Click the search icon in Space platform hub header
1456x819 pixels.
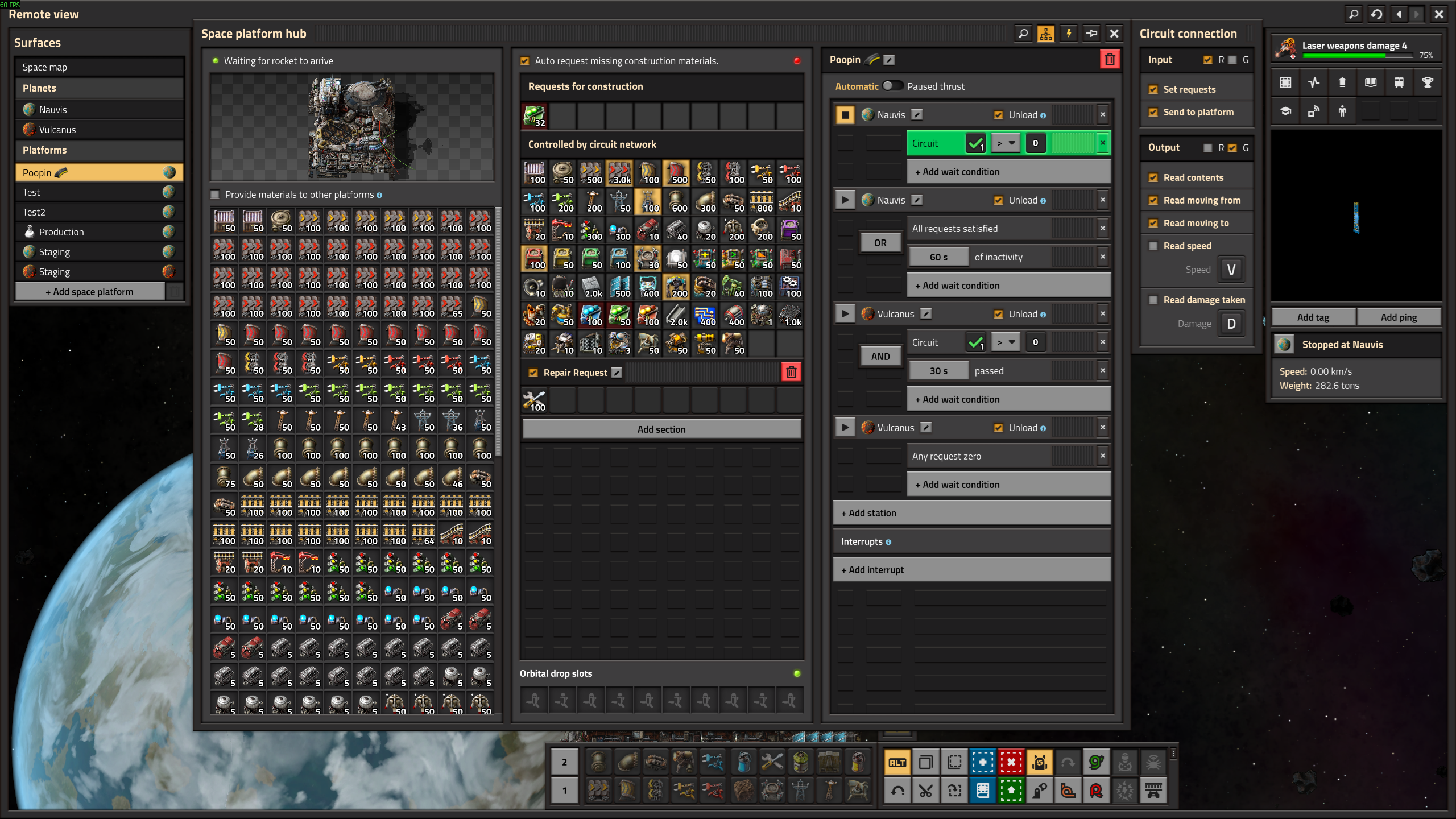1023,34
